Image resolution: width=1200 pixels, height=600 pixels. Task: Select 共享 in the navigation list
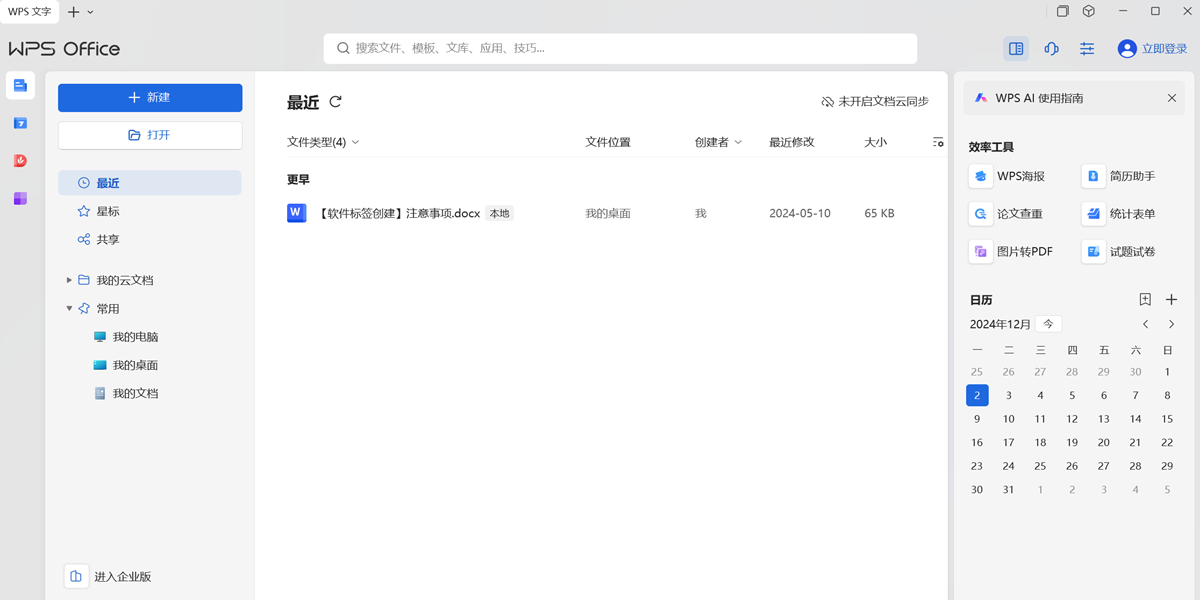[x=149, y=239]
